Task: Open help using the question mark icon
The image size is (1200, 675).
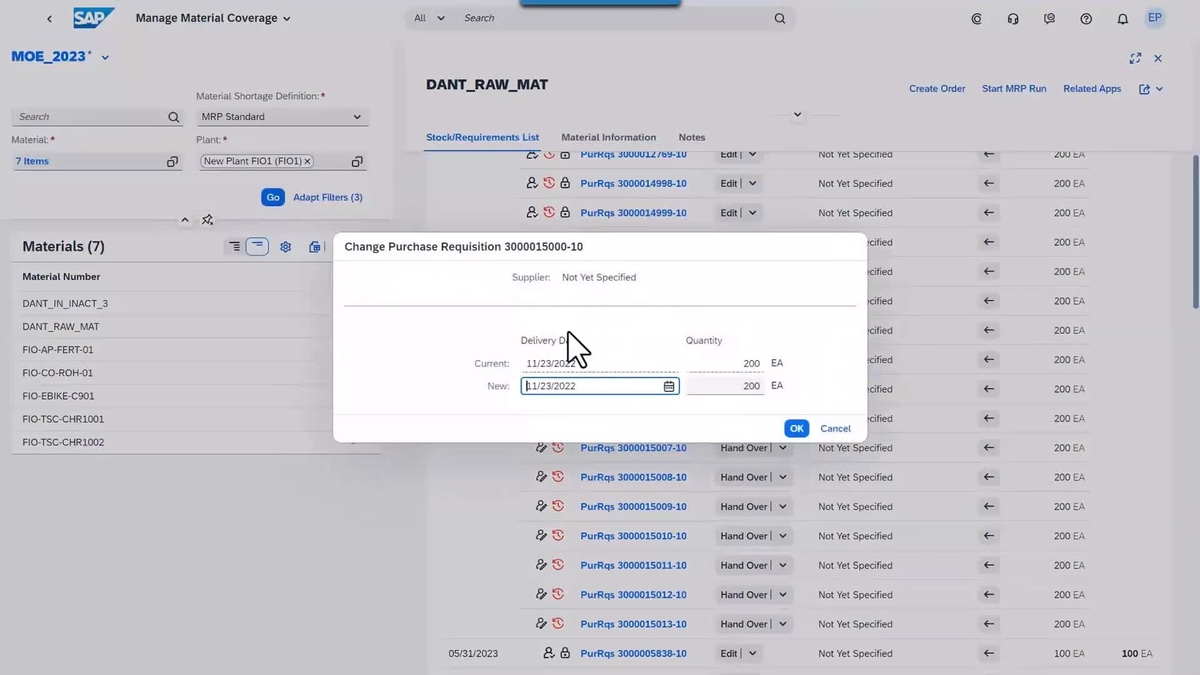Action: pos(1086,18)
